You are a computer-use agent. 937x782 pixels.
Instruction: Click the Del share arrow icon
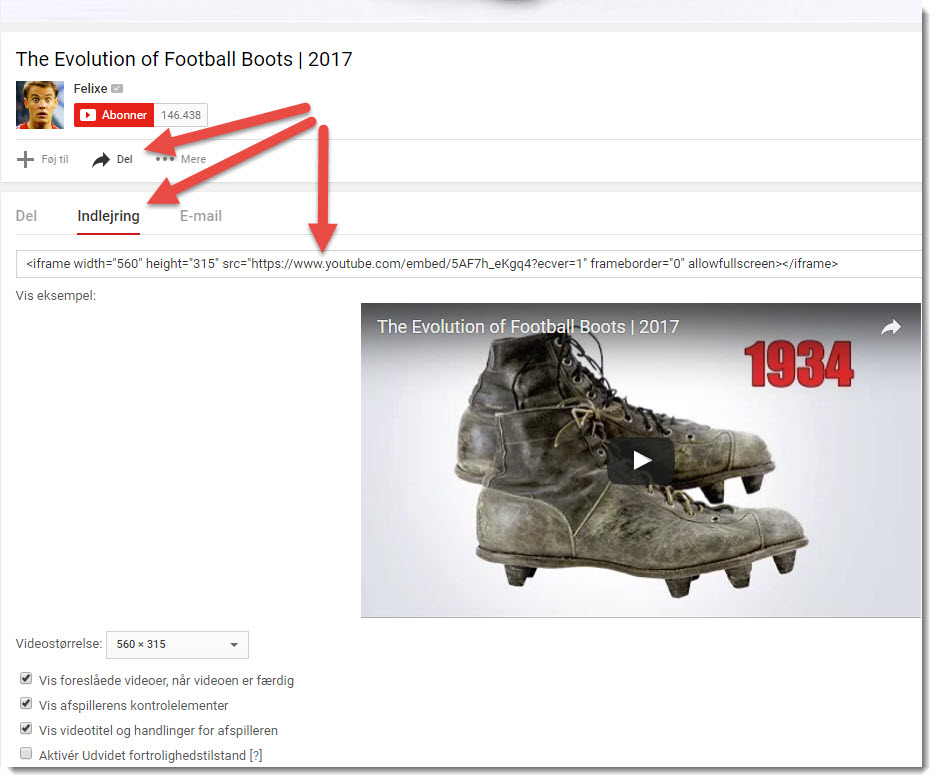[101, 160]
